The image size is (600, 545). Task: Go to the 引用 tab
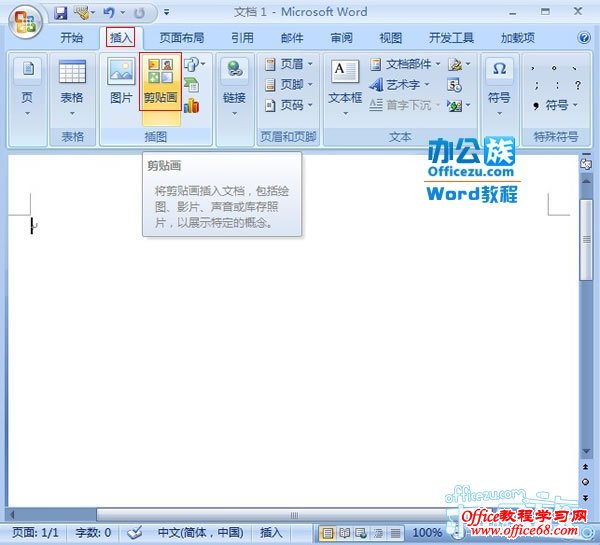pyautogui.click(x=242, y=38)
